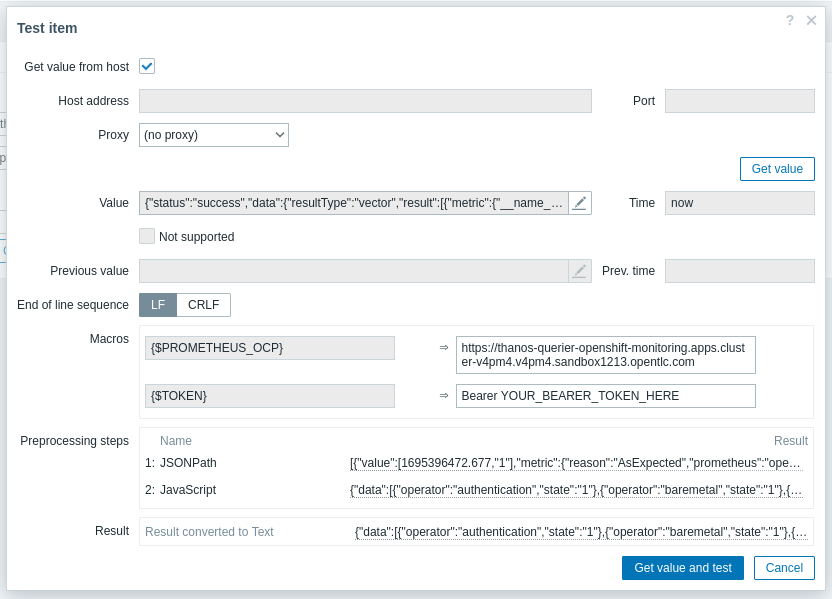Click the Time field showing now
832x599 pixels.
[x=739, y=203]
